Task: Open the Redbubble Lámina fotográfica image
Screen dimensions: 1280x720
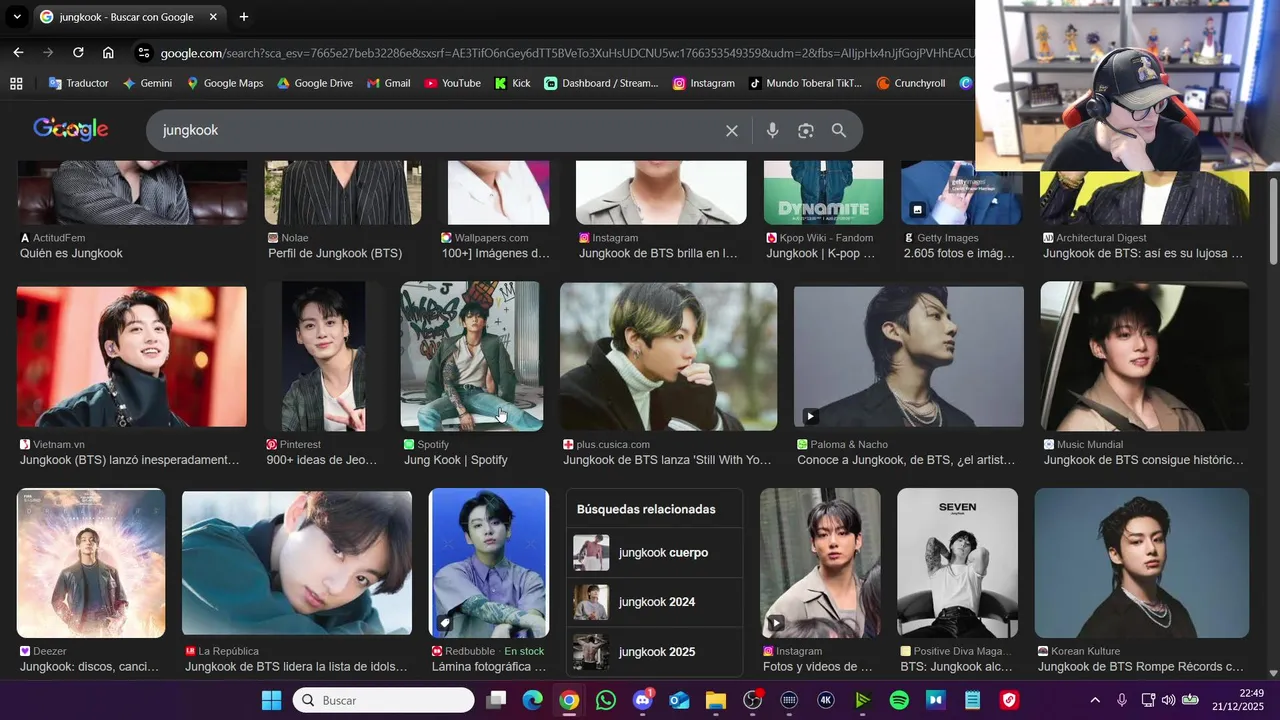Action: tap(489, 563)
